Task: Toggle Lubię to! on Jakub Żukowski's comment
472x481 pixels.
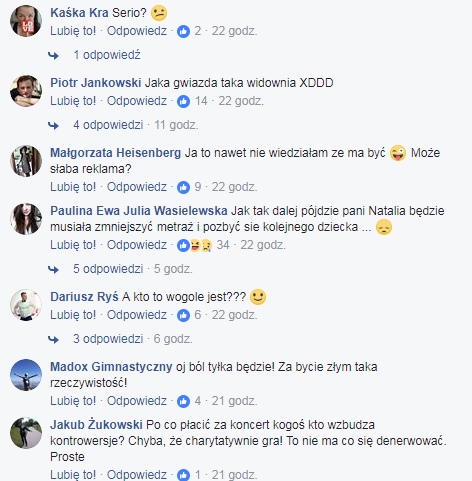Action: pos(73,474)
